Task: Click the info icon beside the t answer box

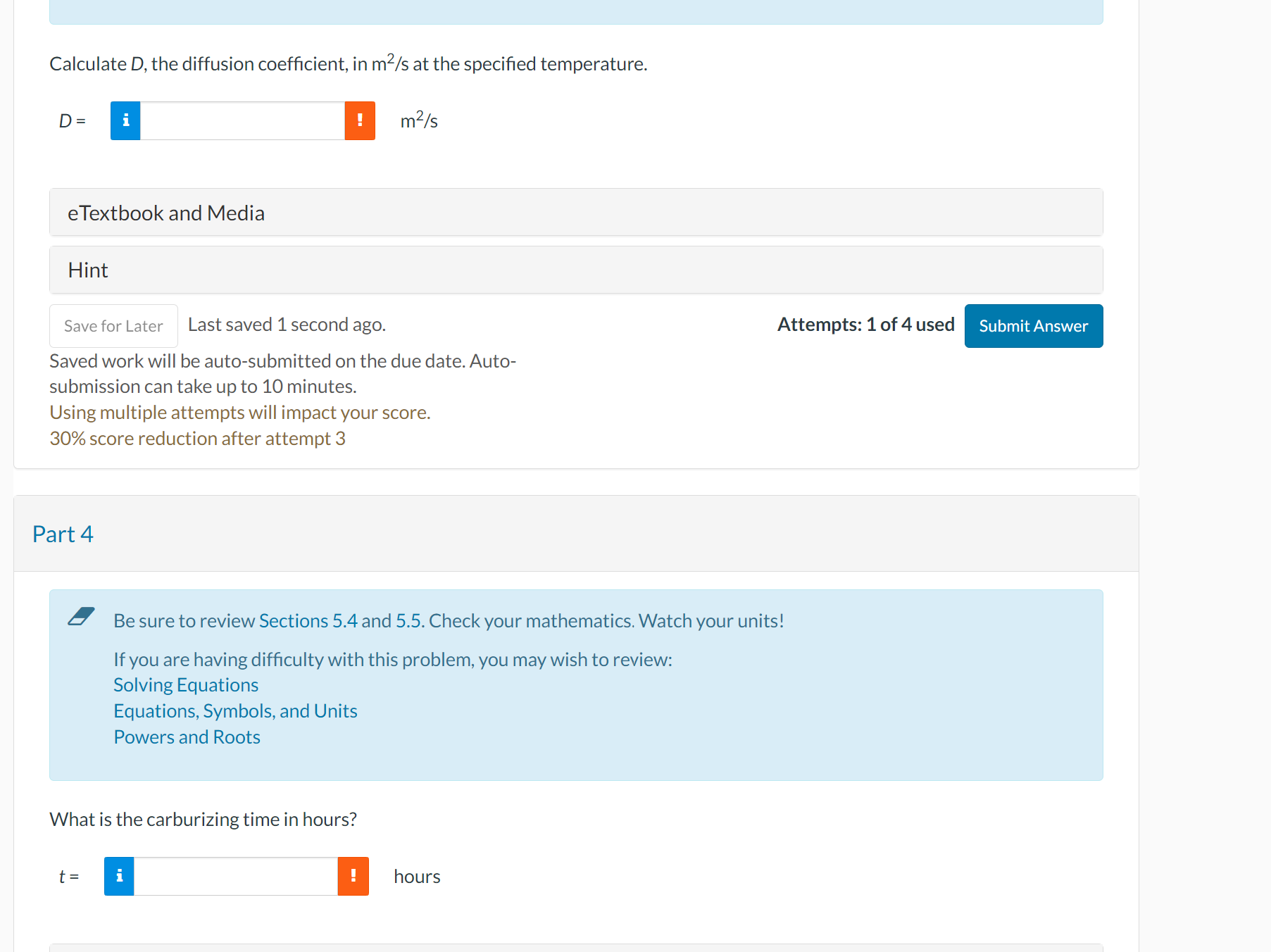Action: tap(118, 876)
